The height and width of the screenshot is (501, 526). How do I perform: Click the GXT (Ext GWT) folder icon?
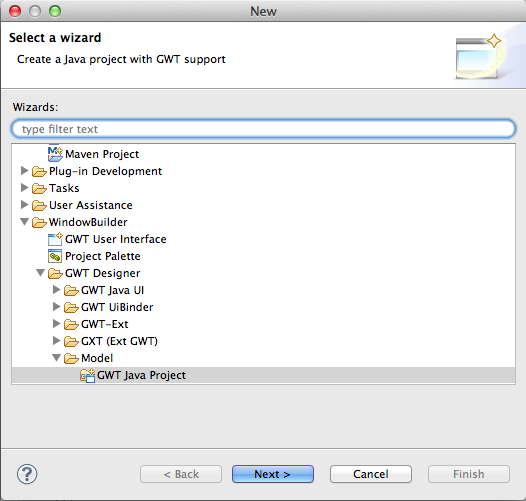[x=71, y=341]
